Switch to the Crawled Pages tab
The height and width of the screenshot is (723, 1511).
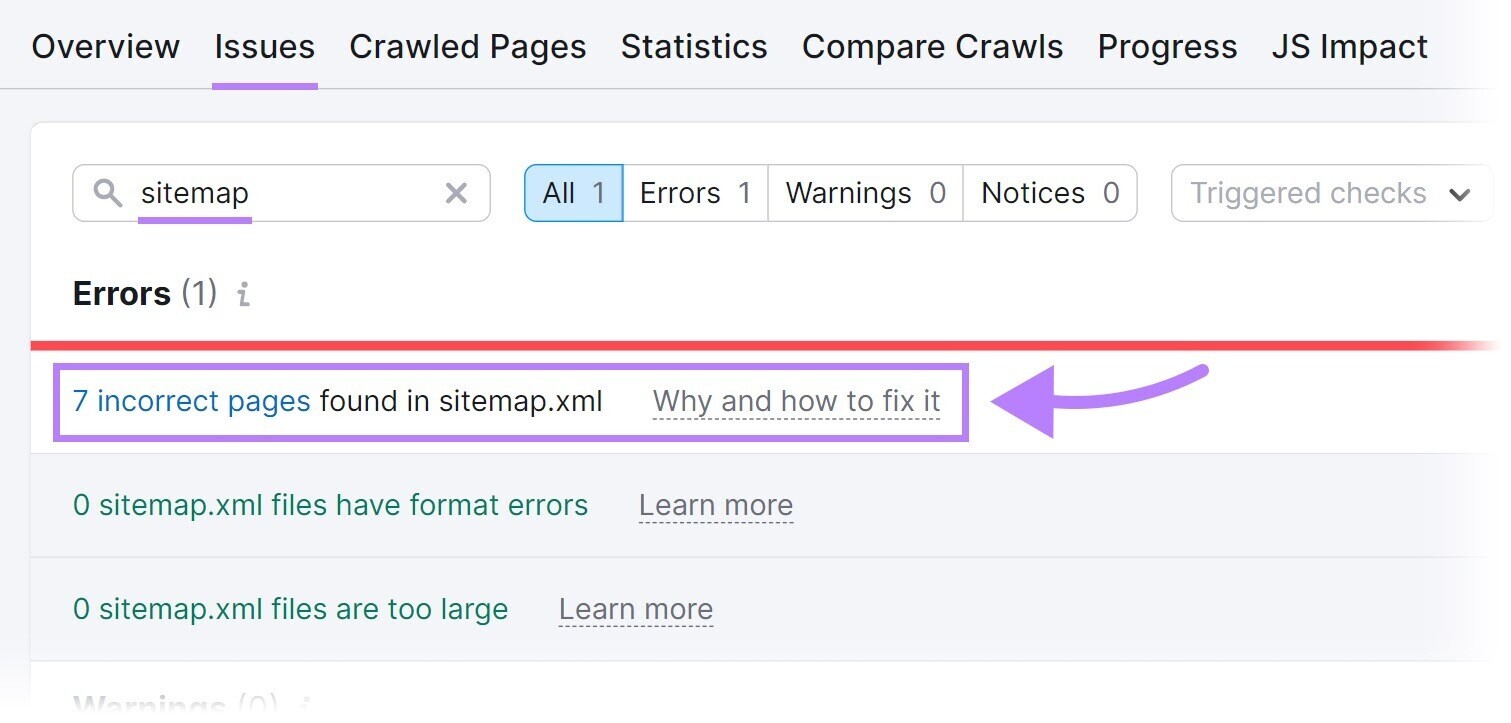coord(467,46)
